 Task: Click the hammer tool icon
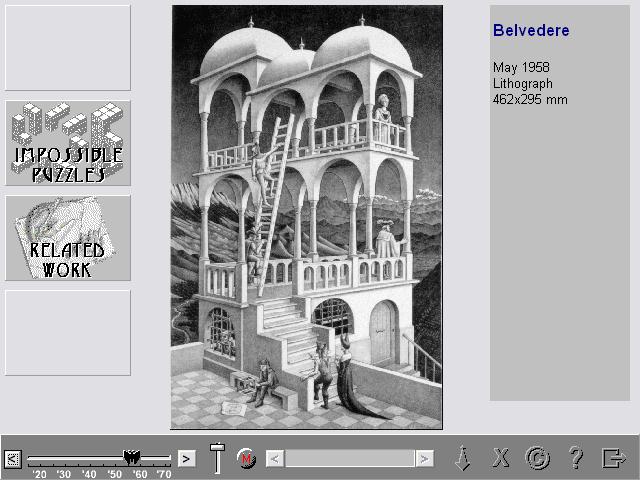pyautogui.click(x=218, y=458)
